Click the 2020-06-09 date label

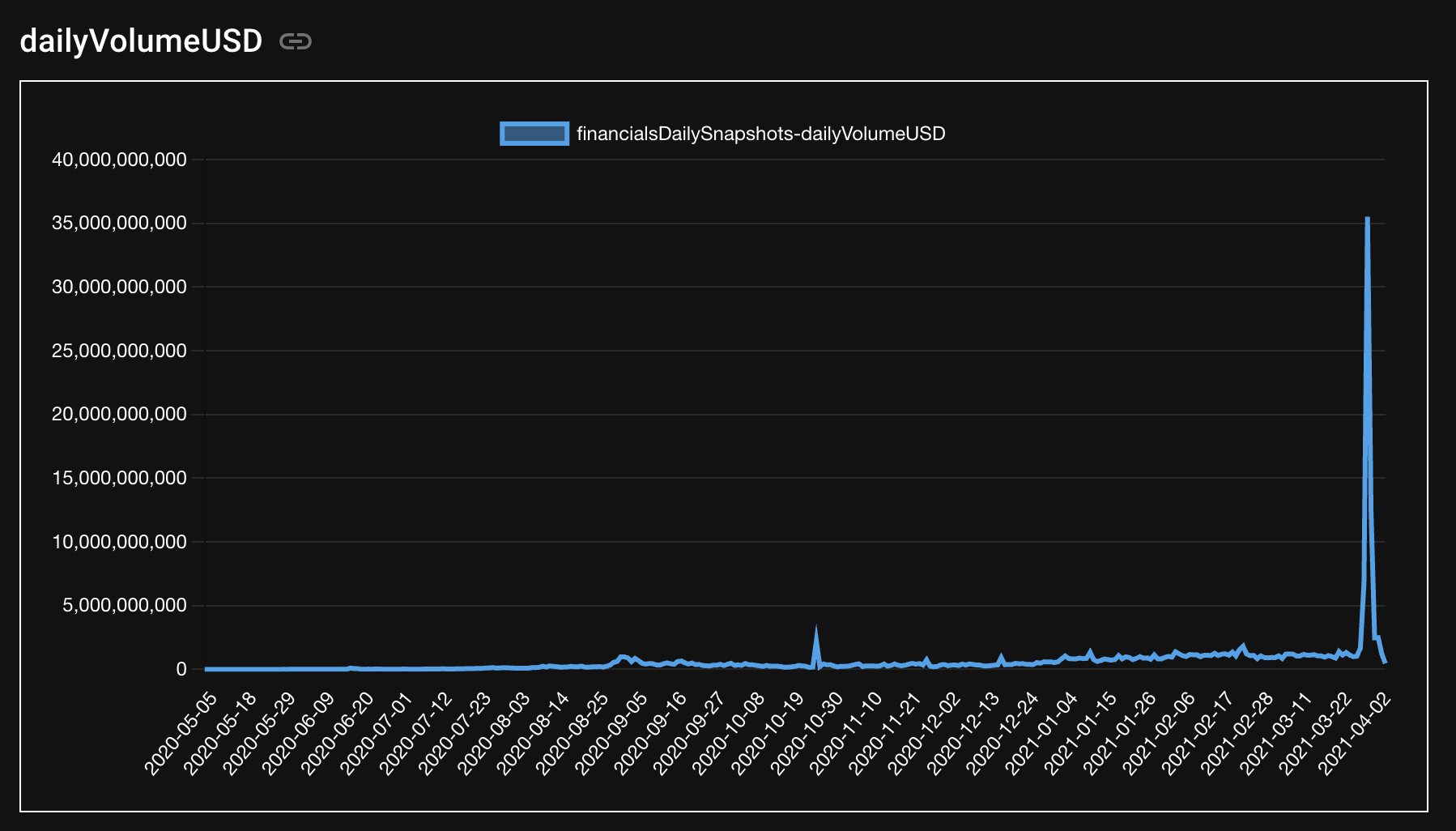298,733
